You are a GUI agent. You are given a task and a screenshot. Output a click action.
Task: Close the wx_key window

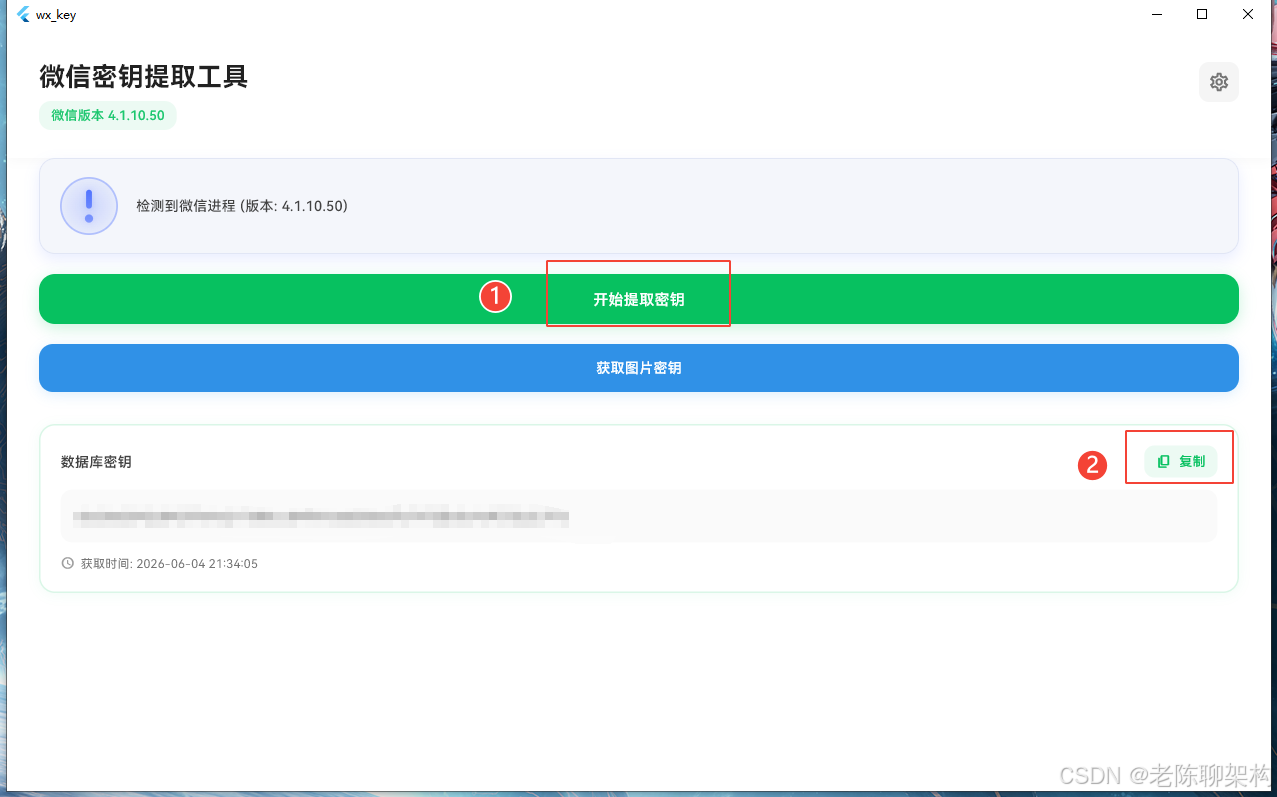[x=1248, y=15]
